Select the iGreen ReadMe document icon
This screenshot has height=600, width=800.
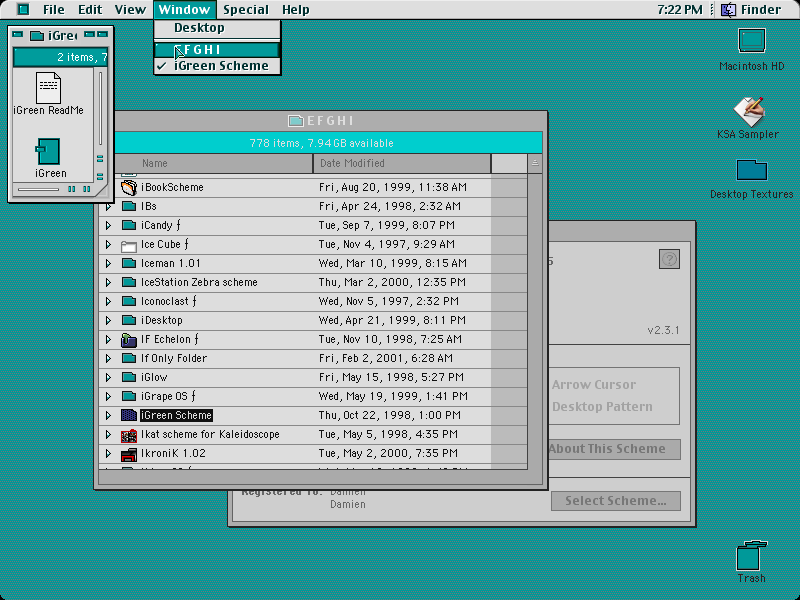(x=48, y=87)
